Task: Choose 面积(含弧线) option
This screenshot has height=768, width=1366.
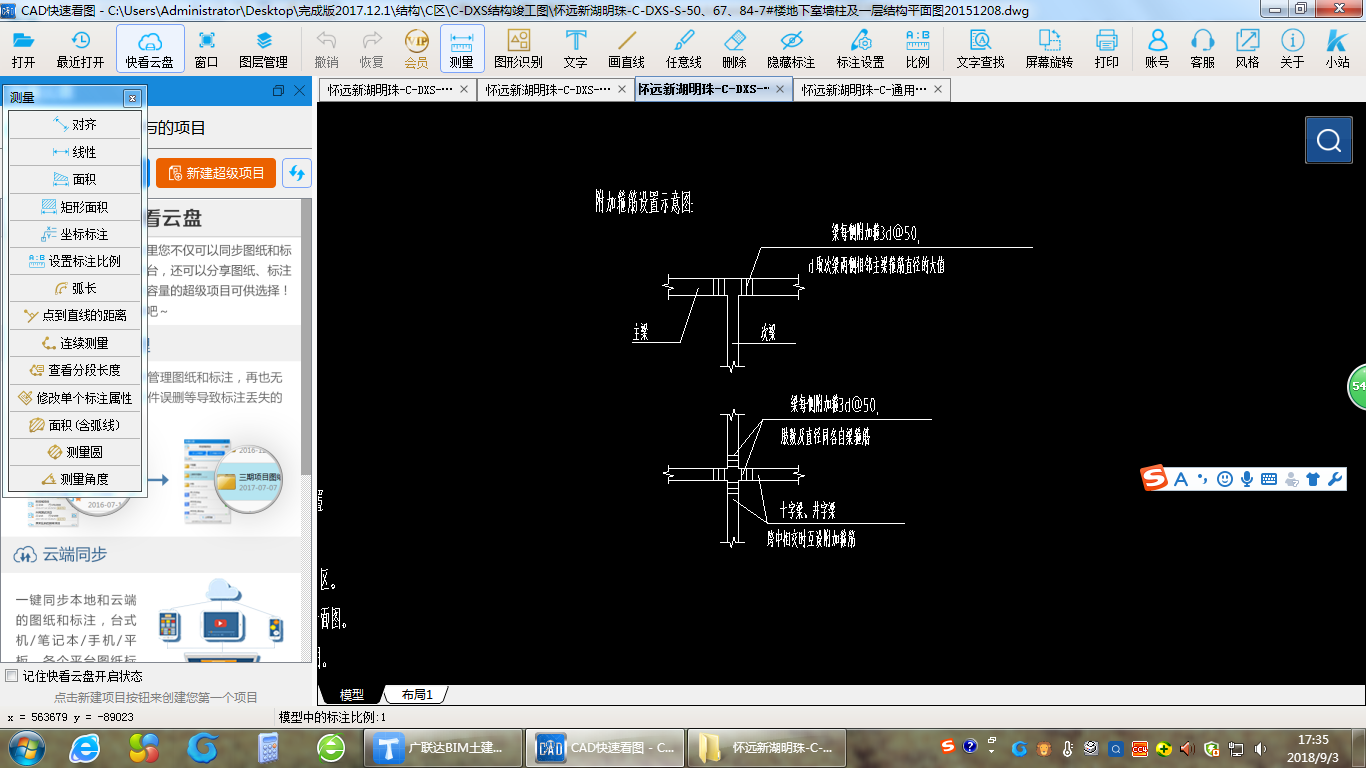Action: point(75,425)
